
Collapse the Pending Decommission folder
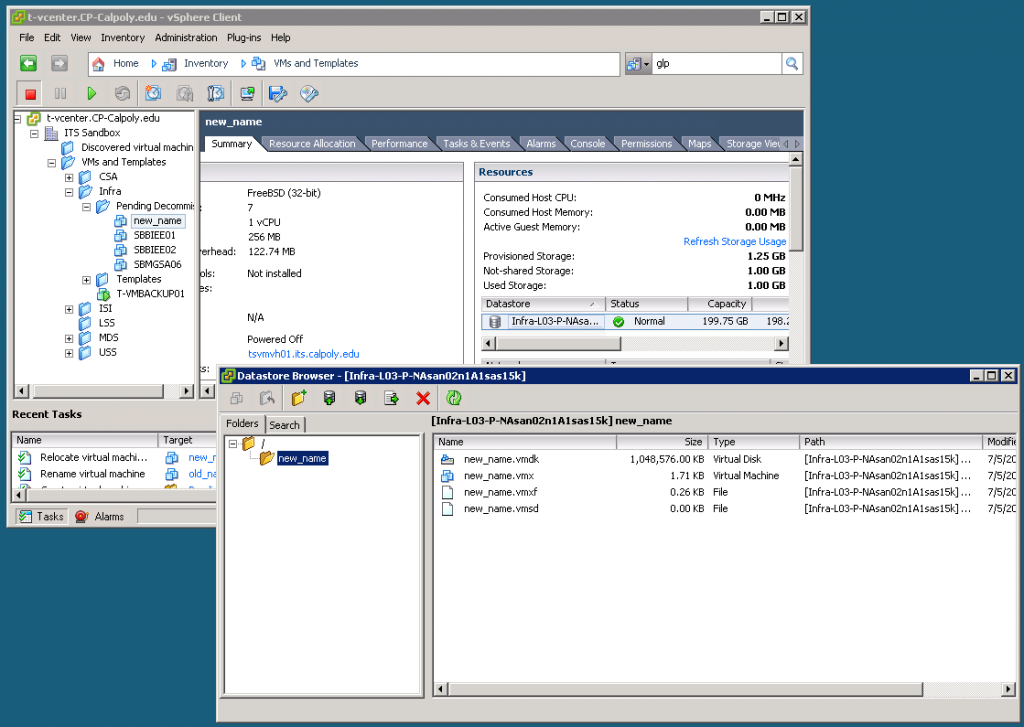pos(86,207)
